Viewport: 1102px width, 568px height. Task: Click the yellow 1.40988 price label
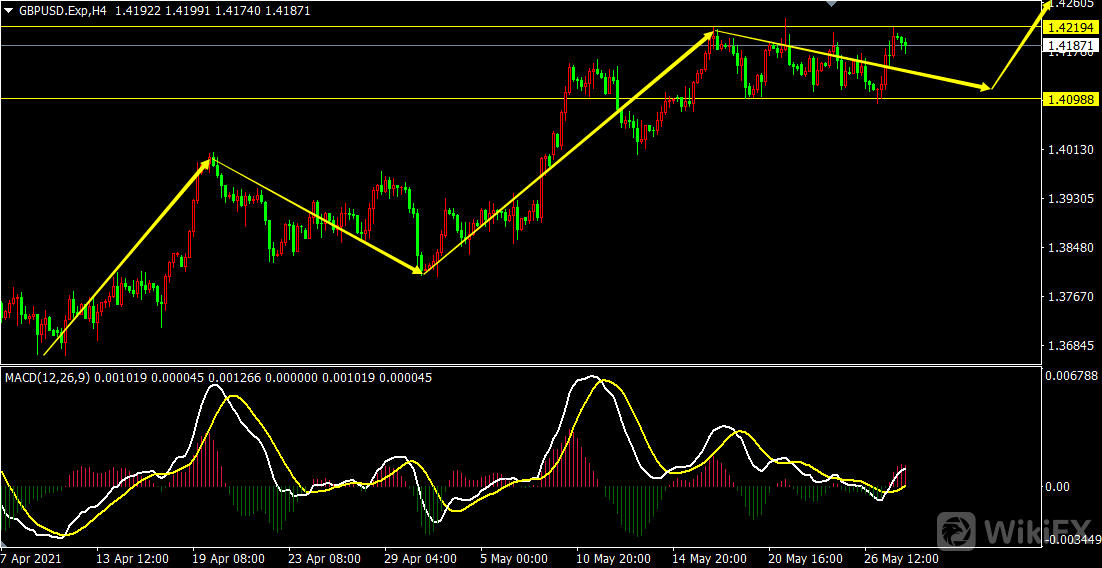pyautogui.click(x=1068, y=99)
